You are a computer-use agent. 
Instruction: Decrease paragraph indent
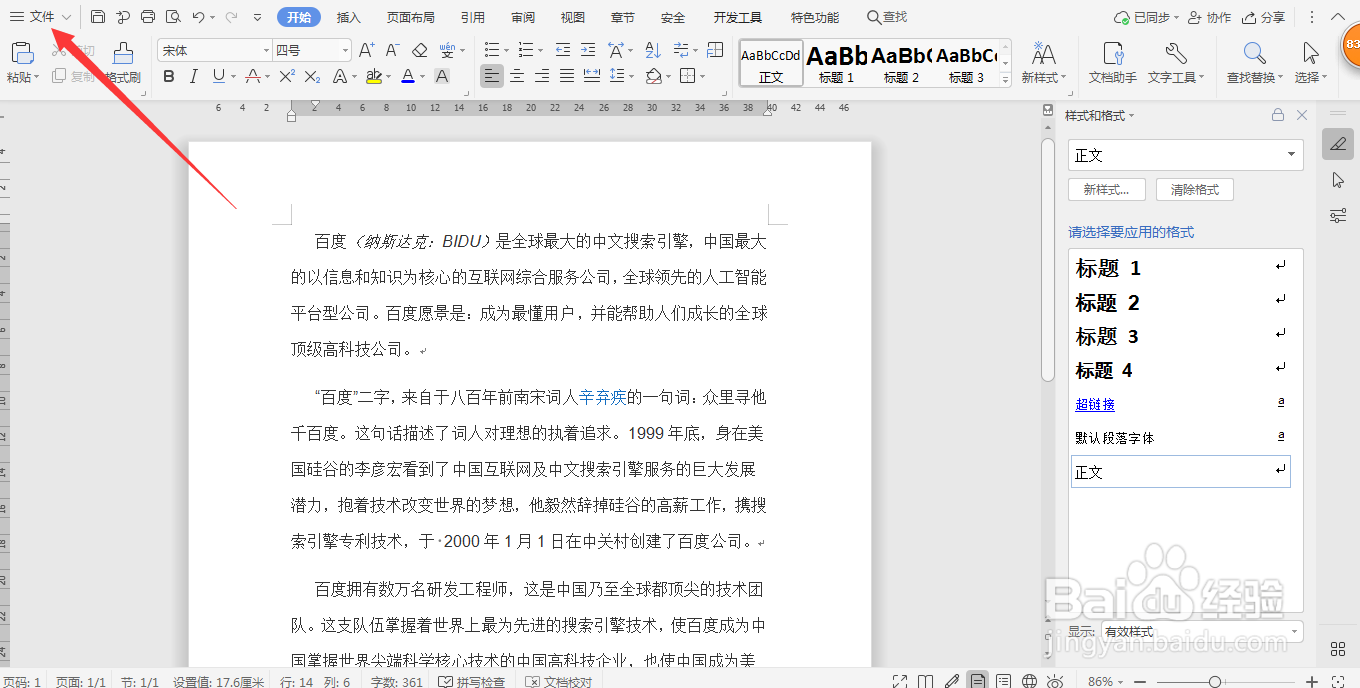coord(563,50)
